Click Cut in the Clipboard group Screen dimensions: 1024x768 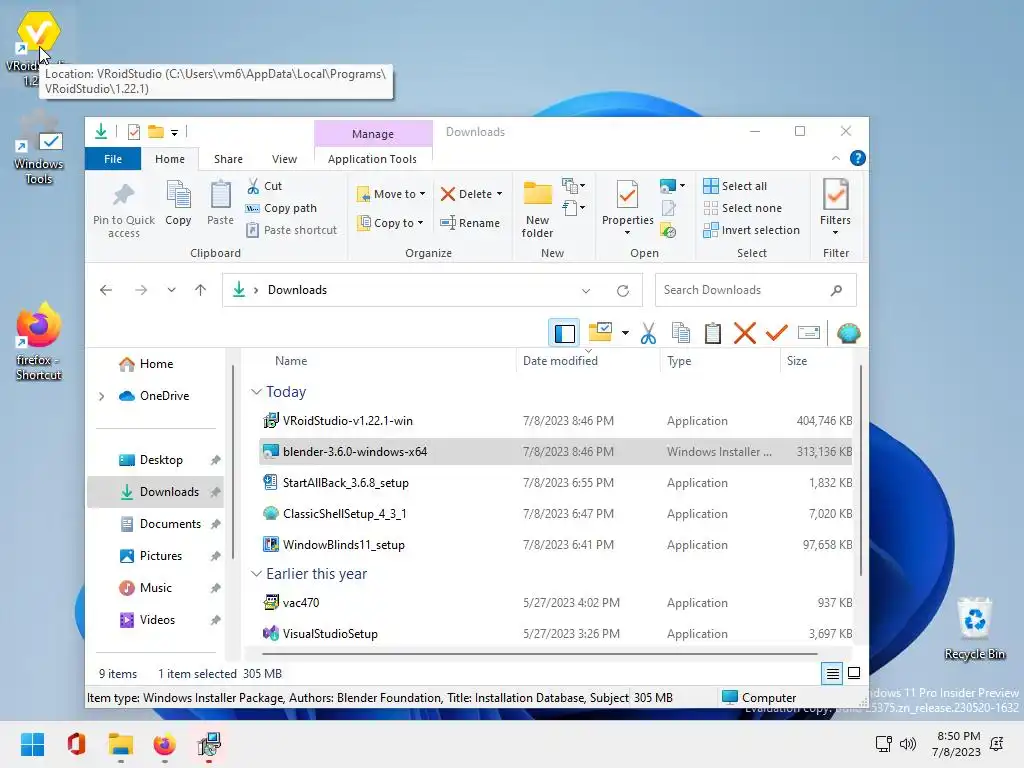coord(264,186)
